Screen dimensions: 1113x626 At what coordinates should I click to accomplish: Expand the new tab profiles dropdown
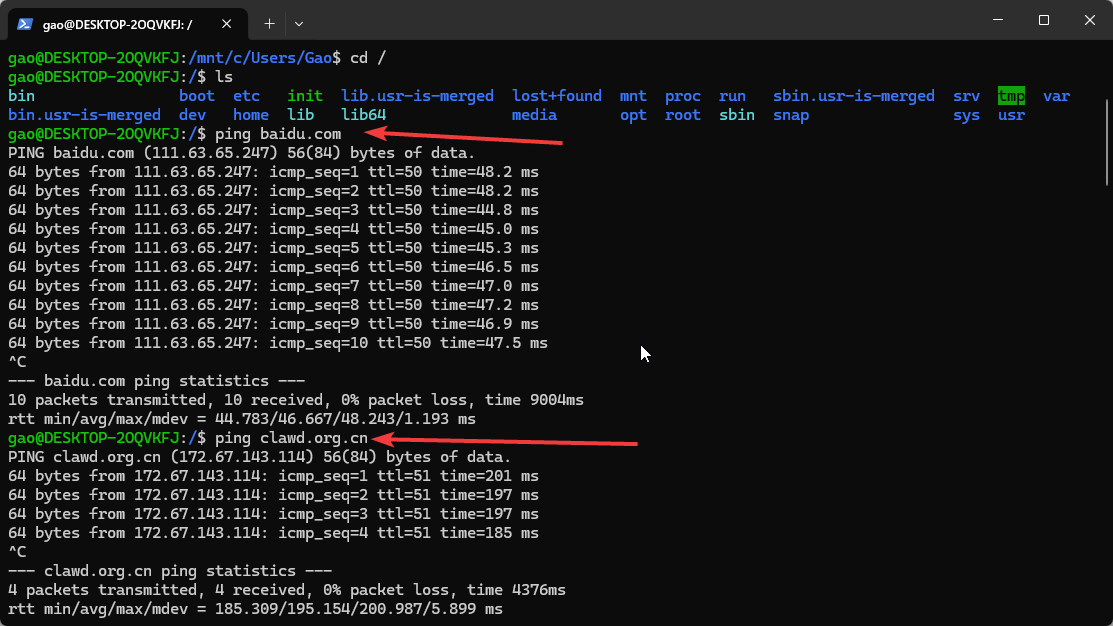point(299,22)
